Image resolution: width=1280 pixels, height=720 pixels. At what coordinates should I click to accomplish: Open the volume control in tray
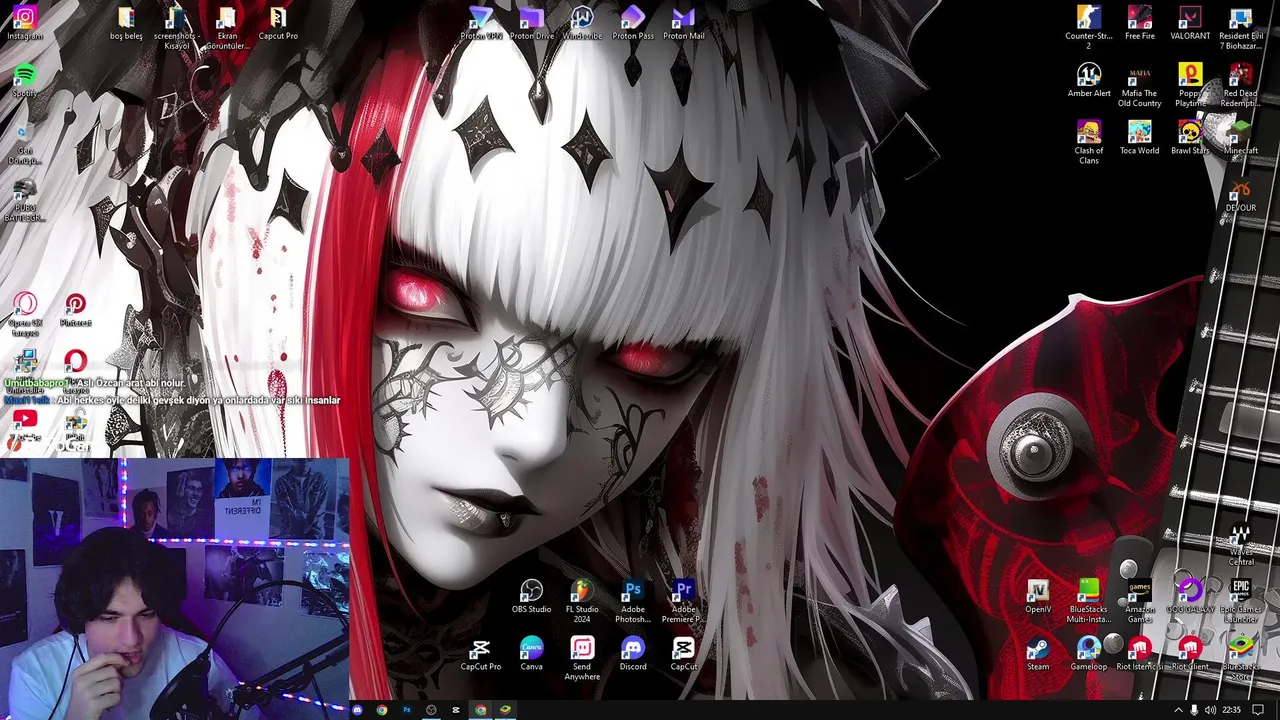1210,710
